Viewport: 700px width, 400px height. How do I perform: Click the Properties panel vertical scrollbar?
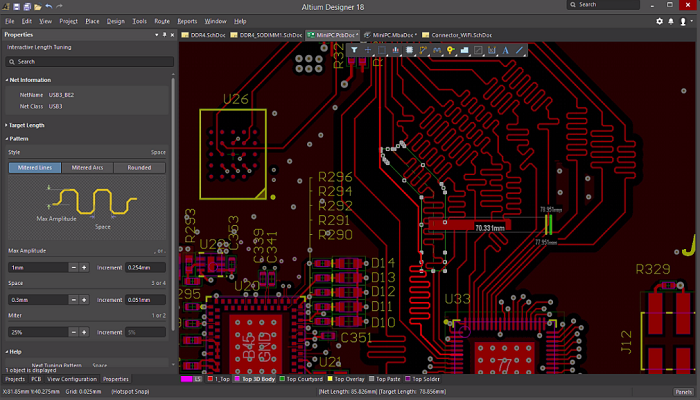173,205
